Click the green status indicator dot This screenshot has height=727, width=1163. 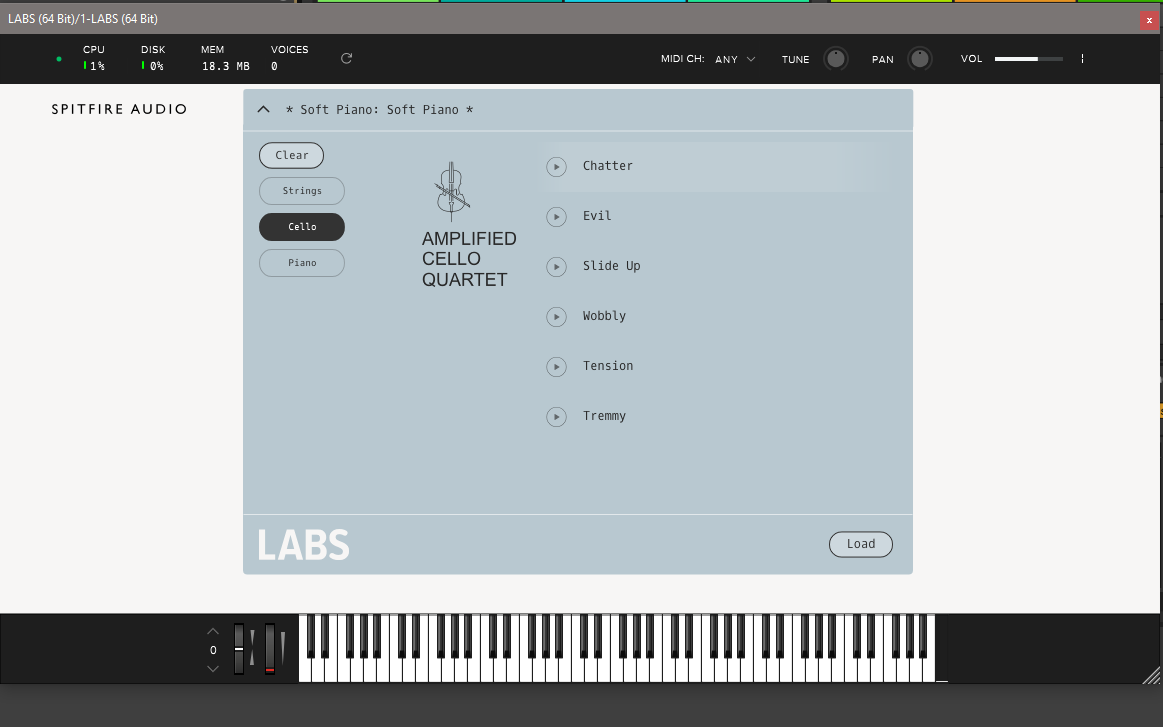59,59
